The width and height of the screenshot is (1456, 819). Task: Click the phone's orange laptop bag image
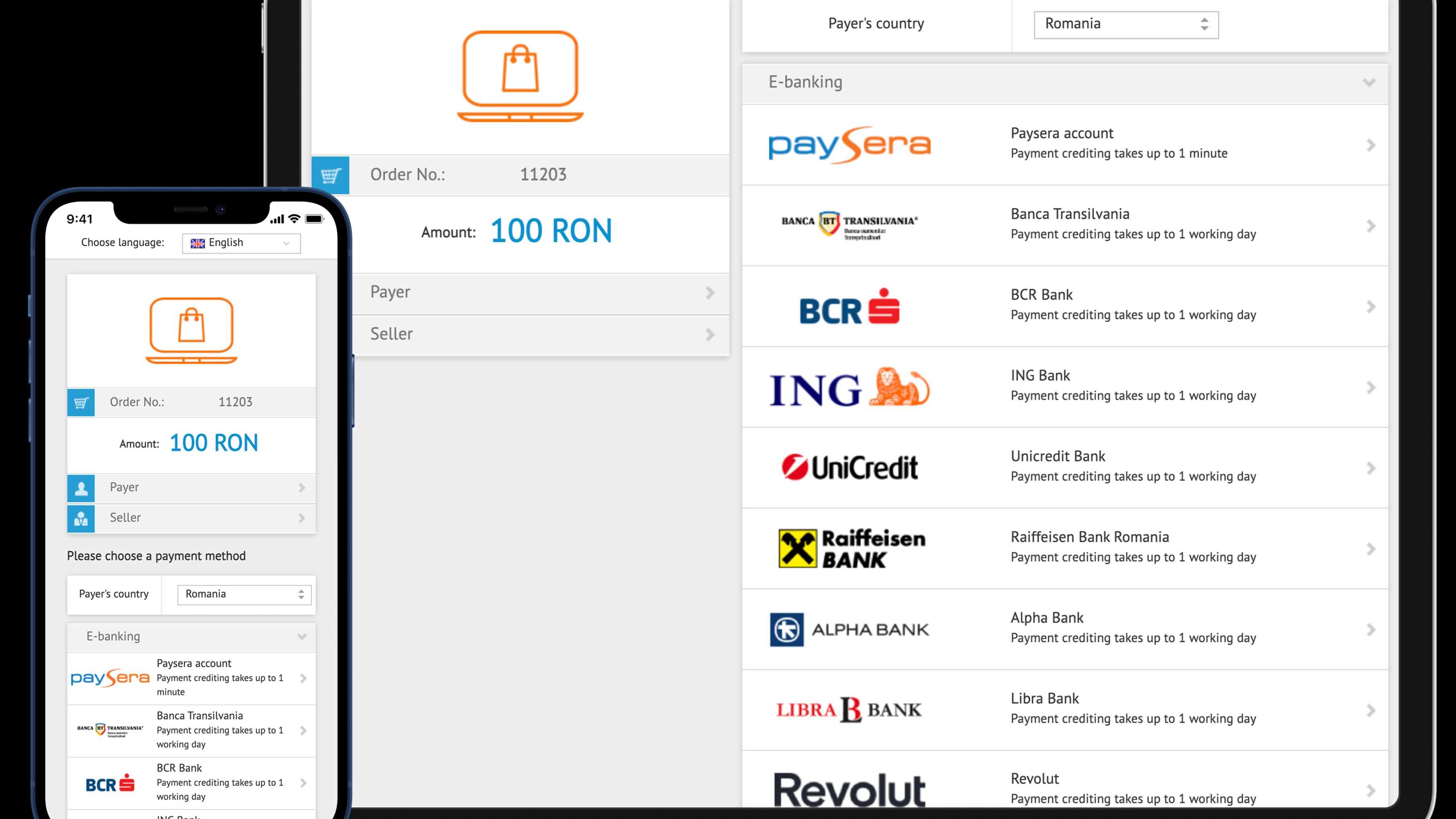pos(192,331)
